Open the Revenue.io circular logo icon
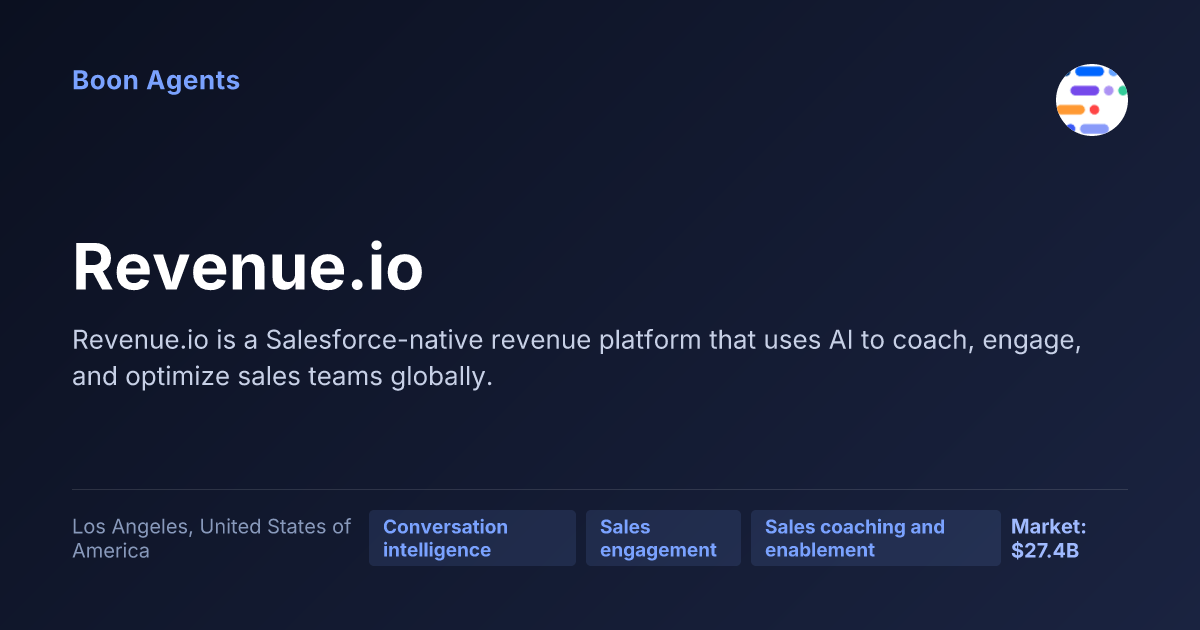Screen dimensions: 1200x630 [x=1092, y=100]
